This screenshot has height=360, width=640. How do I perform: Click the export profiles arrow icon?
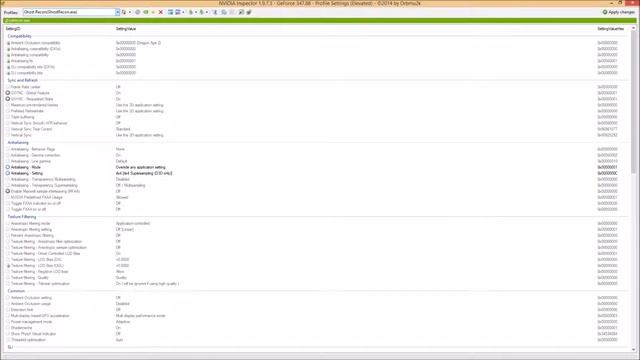click(191, 12)
